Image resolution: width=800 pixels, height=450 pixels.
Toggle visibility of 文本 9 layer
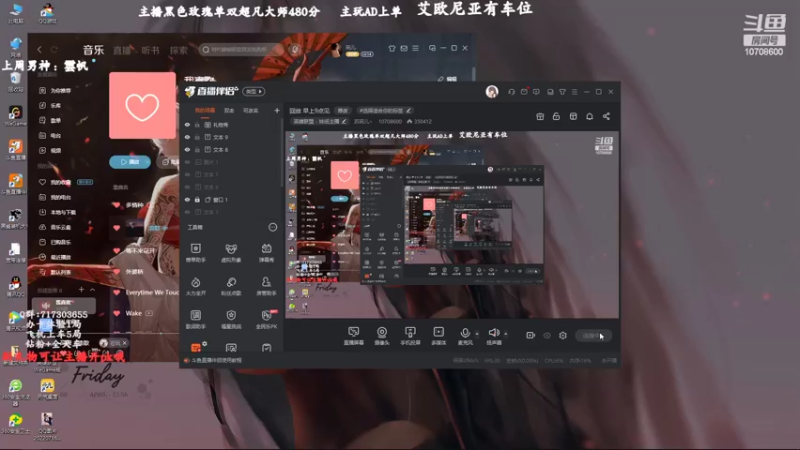click(x=187, y=137)
